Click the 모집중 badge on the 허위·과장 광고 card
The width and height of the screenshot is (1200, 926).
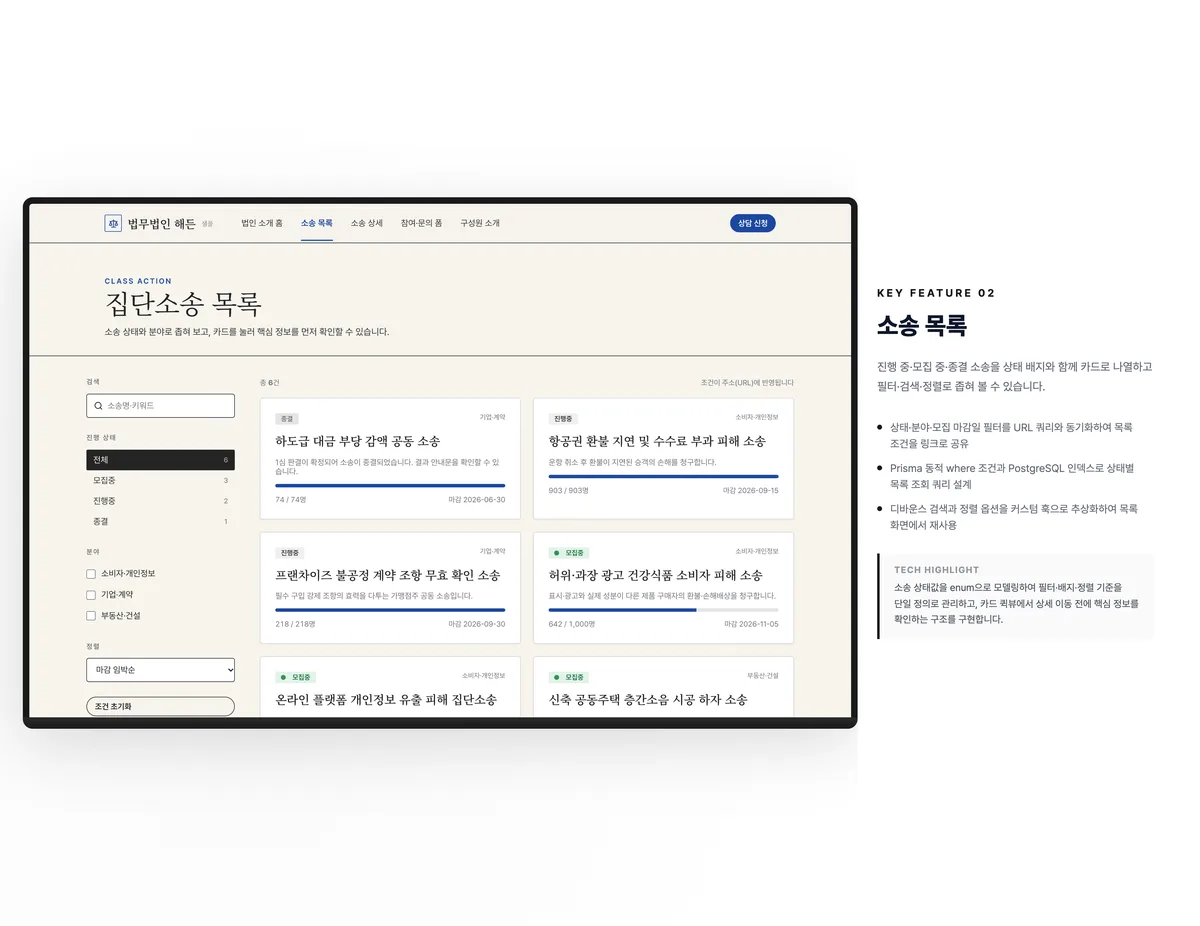click(570, 552)
